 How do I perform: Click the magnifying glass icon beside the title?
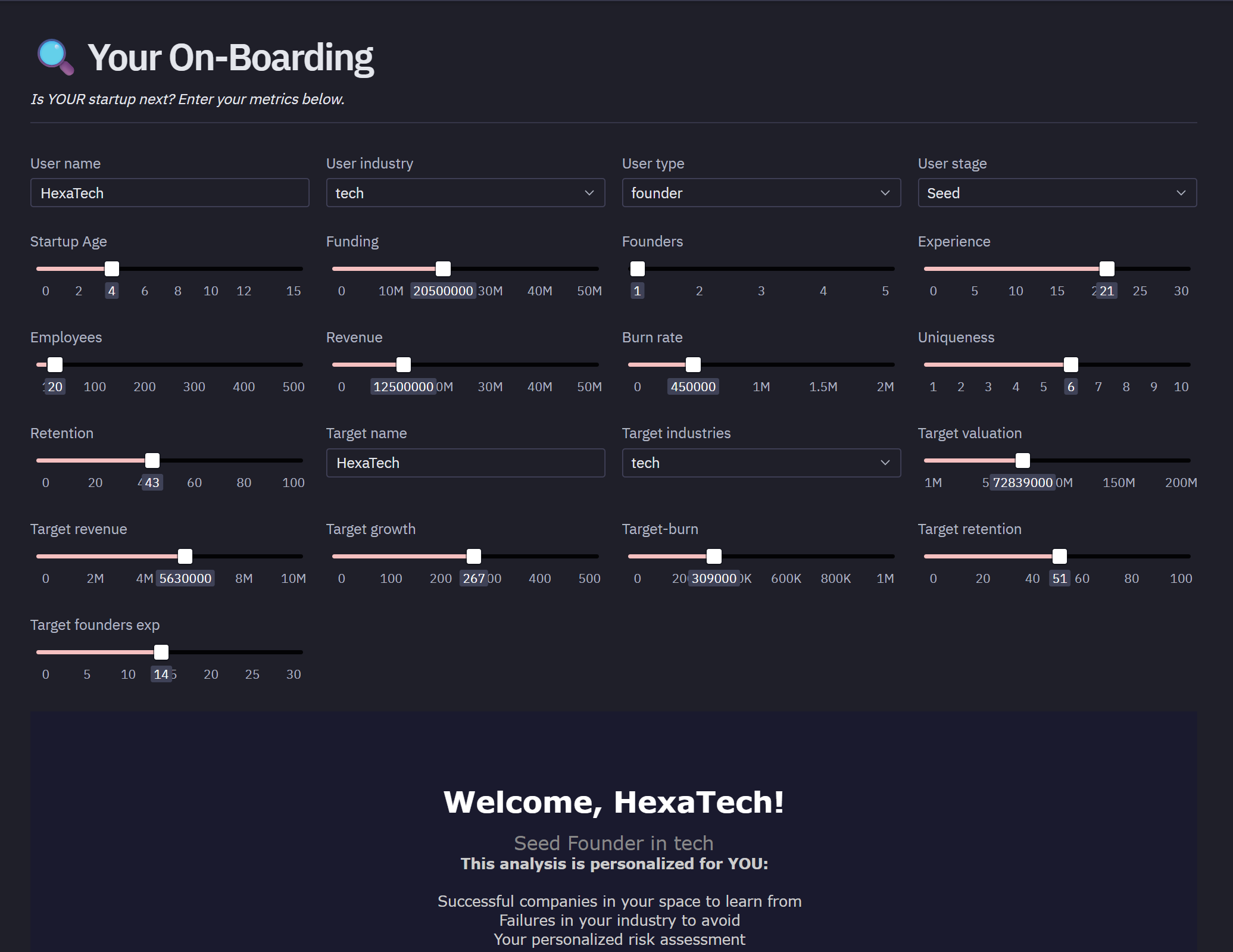click(55, 57)
